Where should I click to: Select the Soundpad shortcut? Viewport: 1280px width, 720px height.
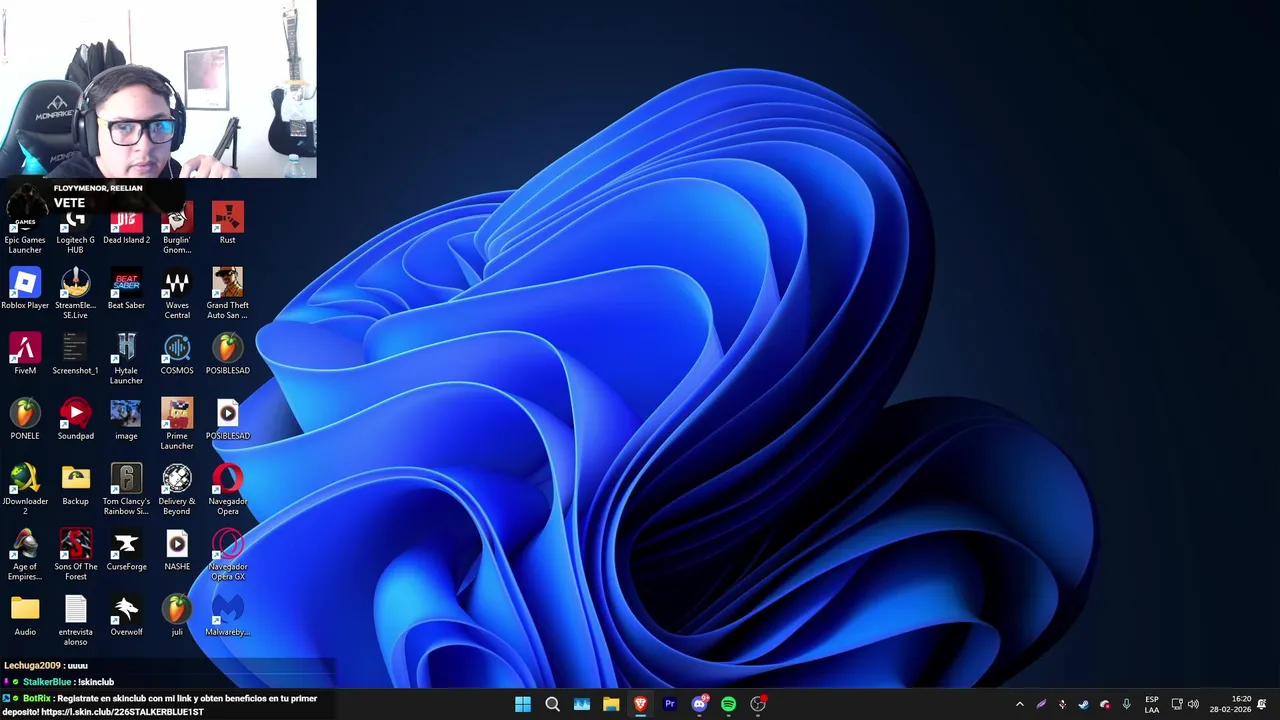75,418
